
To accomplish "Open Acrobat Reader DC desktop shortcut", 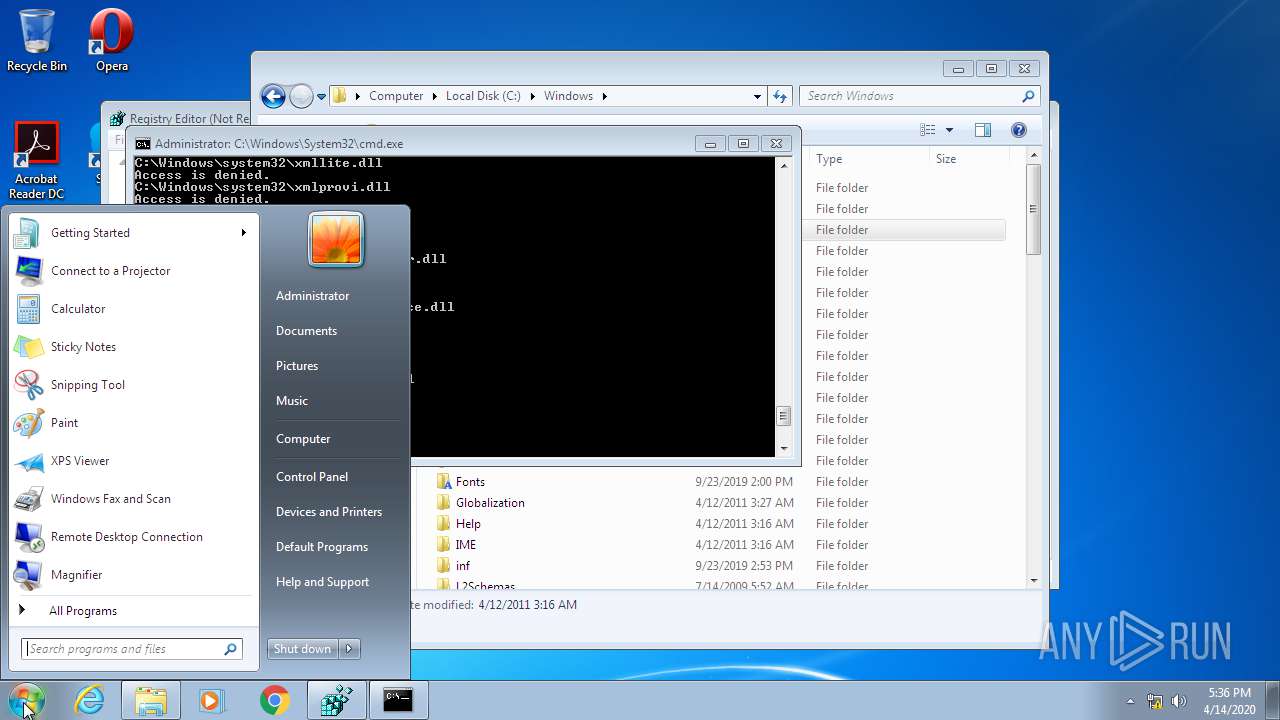I will pyautogui.click(x=37, y=160).
